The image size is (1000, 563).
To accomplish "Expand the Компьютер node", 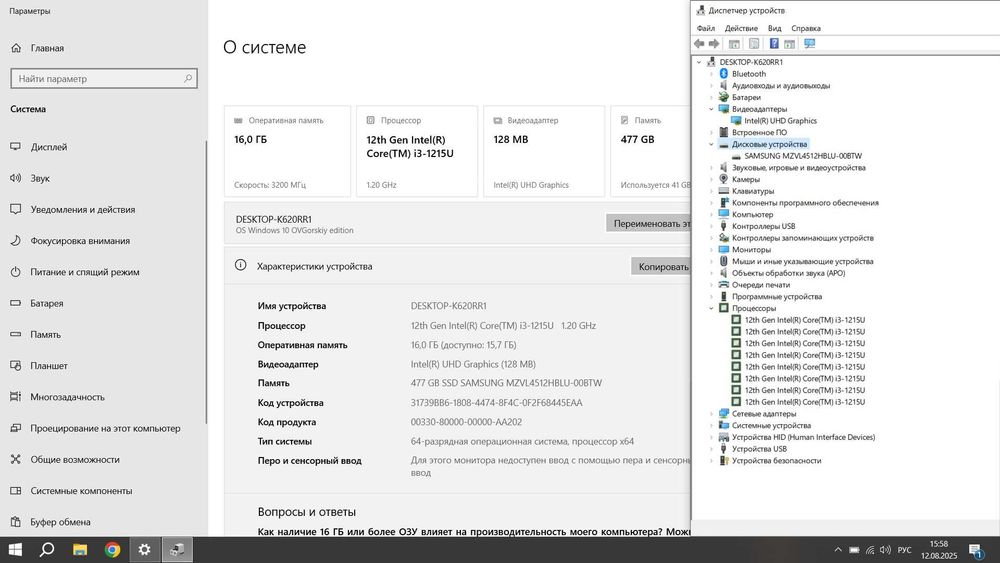I will pyautogui.click(x=711, y=215).
